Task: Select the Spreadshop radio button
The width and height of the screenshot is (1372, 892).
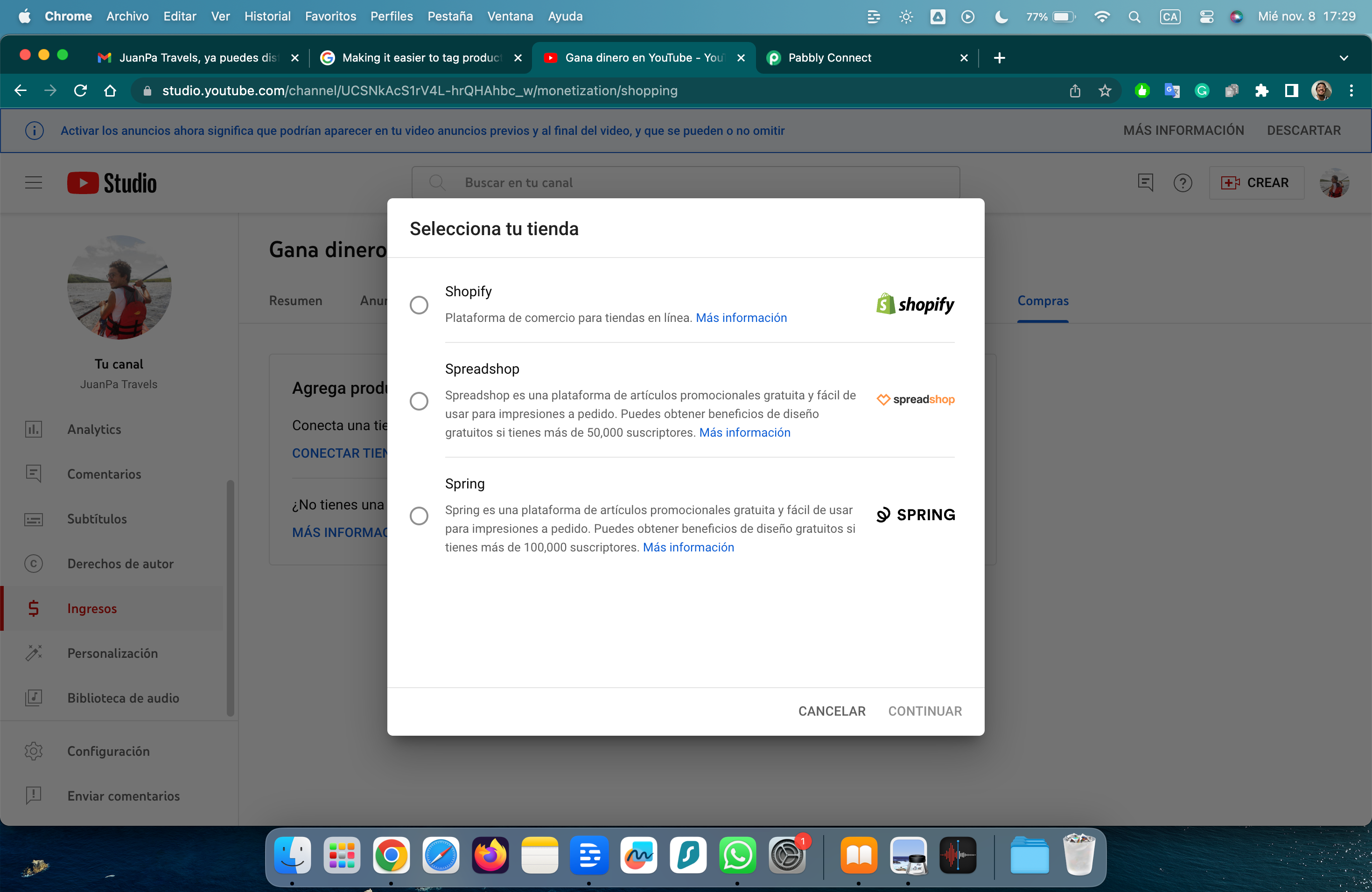Action: click(419, 401)
